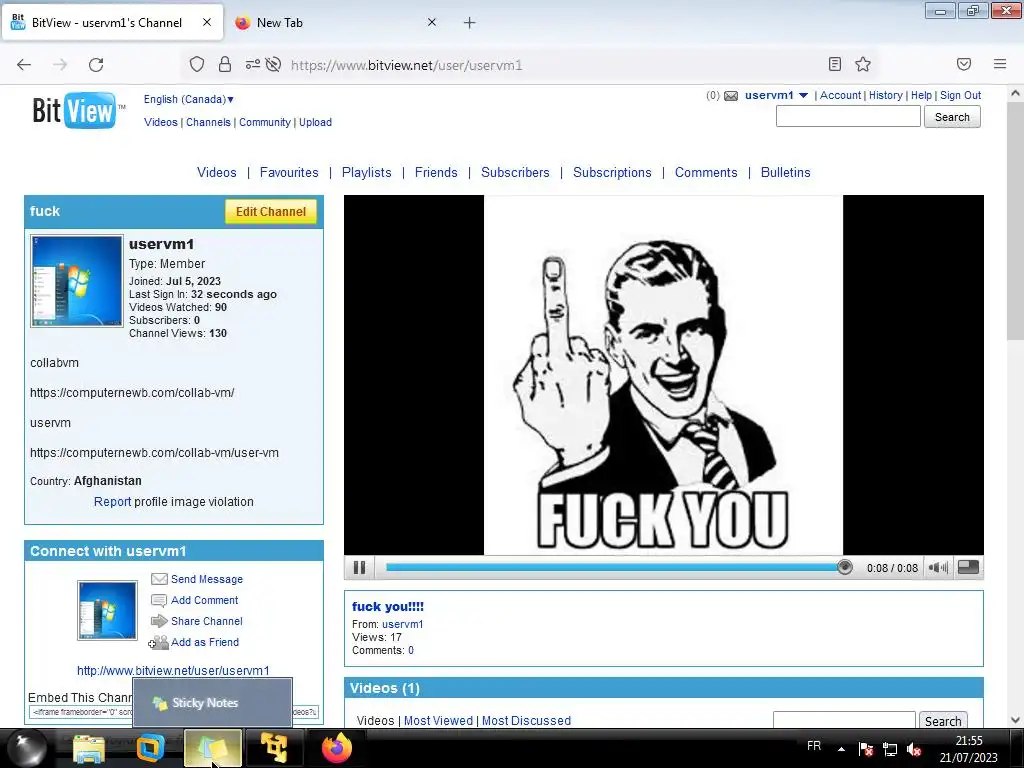Click the Most Viewed videos filter
The width and height of the screenshot is (1024, 768).
[x=438, y=720]
